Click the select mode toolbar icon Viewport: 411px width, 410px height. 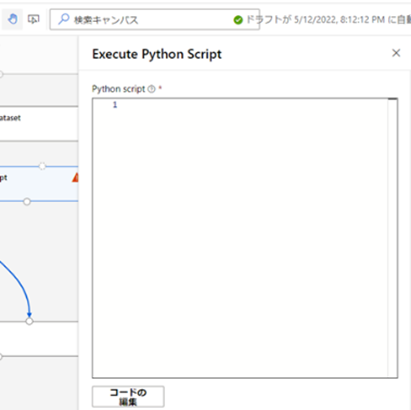point(33,19)
